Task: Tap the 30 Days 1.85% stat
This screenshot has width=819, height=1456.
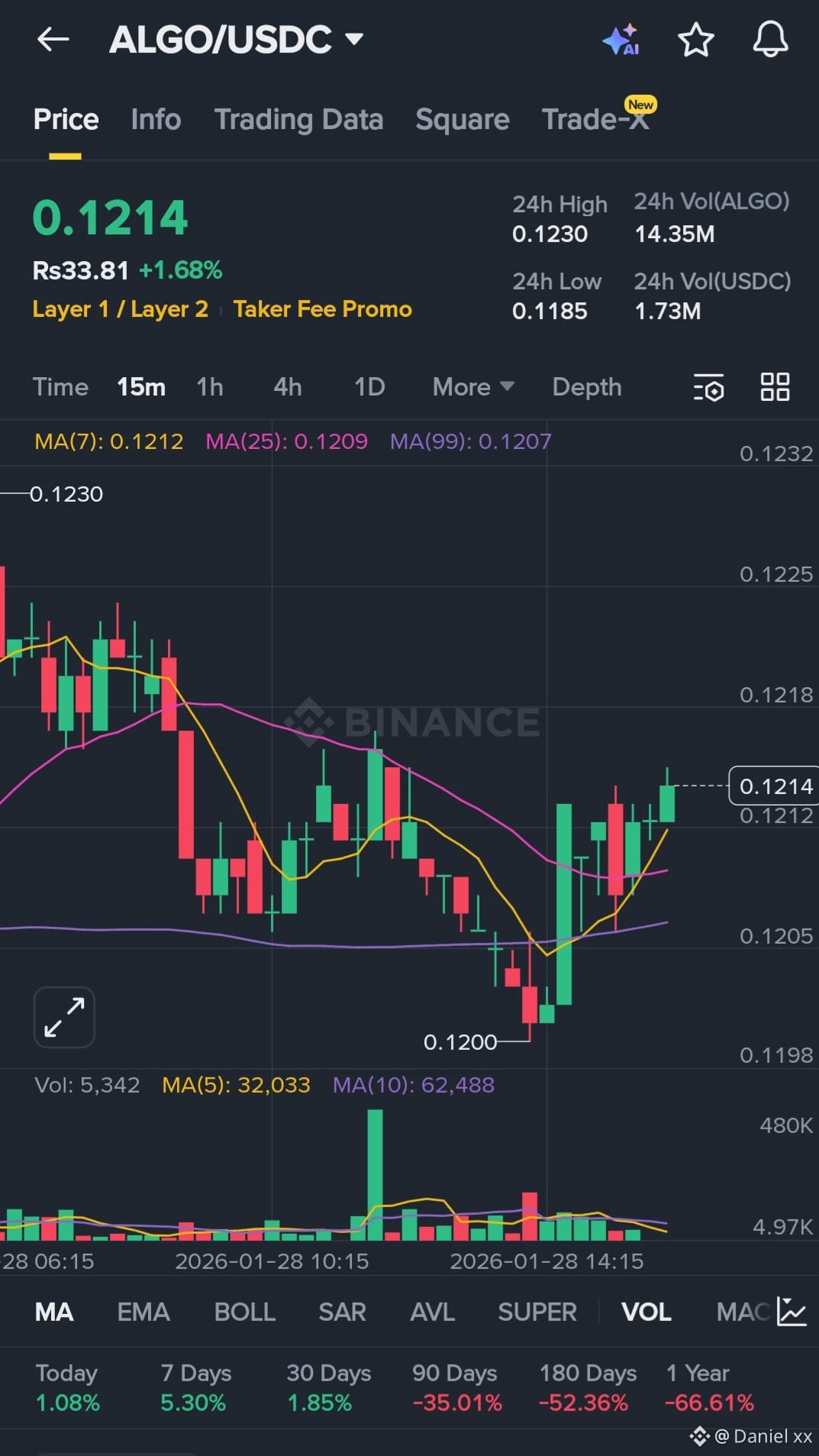Action: tap(328, 1388)
